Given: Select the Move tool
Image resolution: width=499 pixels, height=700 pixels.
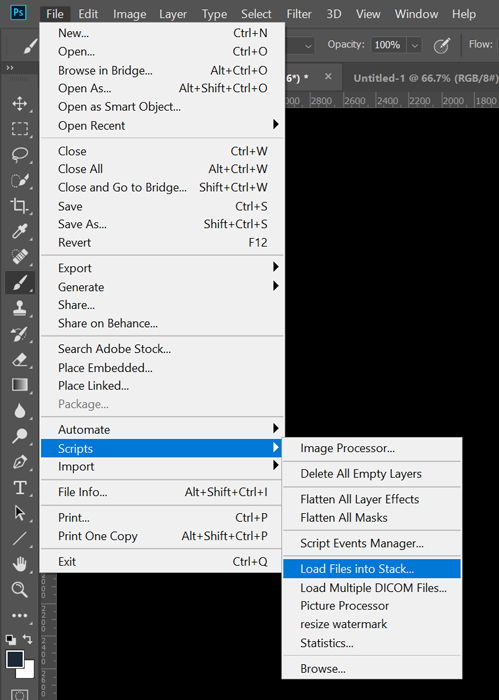Looking at the screenshot, I should coord(19,104).
